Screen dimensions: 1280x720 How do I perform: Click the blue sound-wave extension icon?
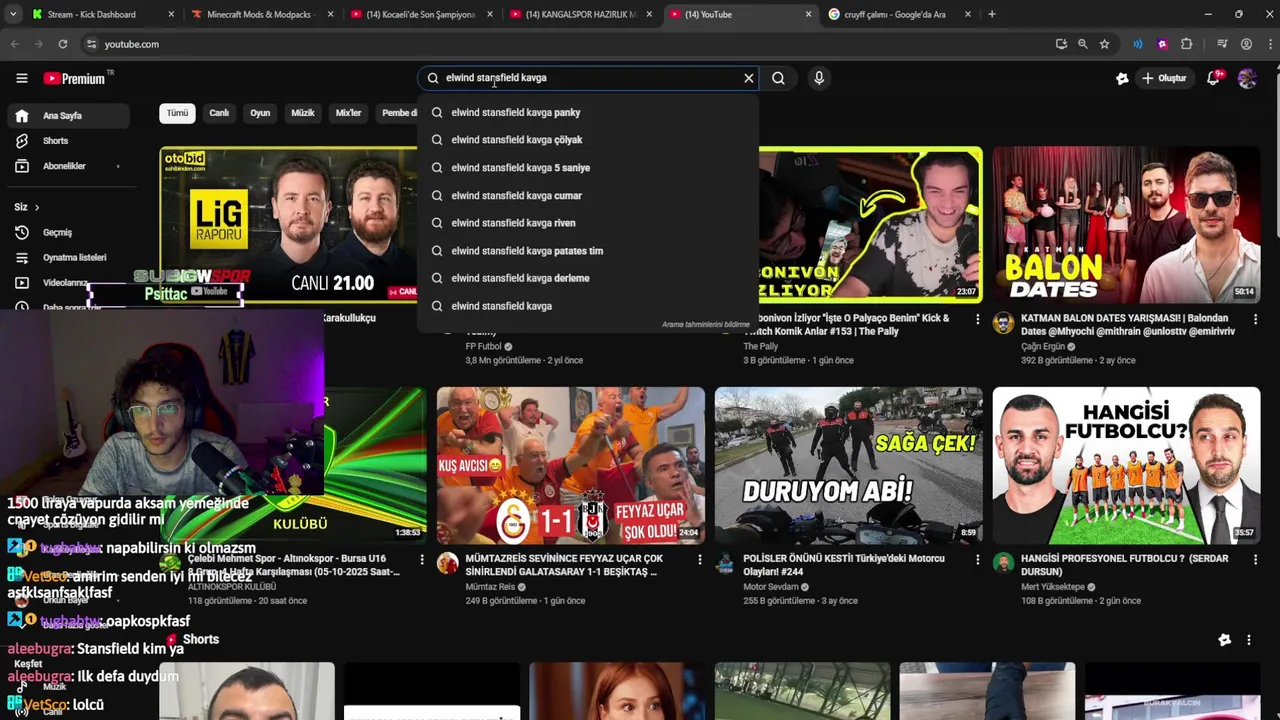(1138, 44)
